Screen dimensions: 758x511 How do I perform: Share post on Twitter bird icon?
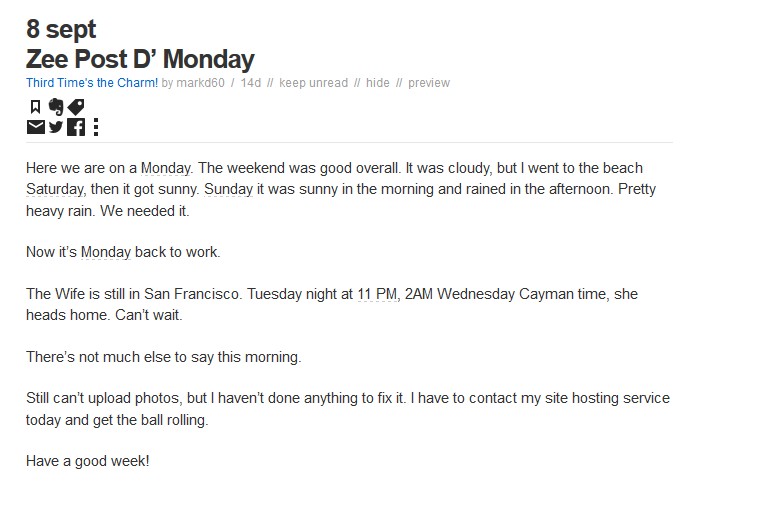click(56, 127)
